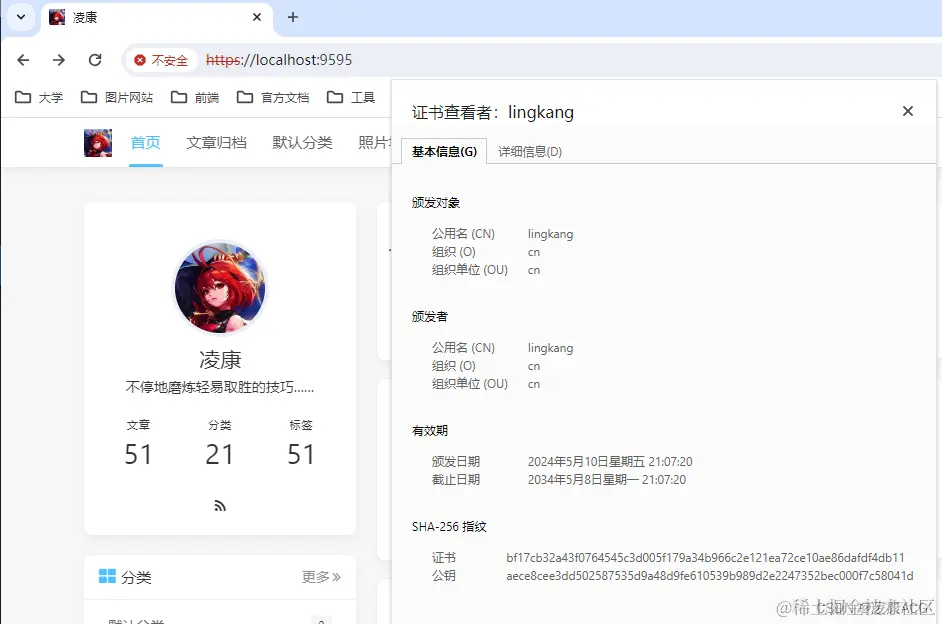Click the 更多>> link in the 分类 panel
This screenshot has width=942, height=624.
[321, 577]
